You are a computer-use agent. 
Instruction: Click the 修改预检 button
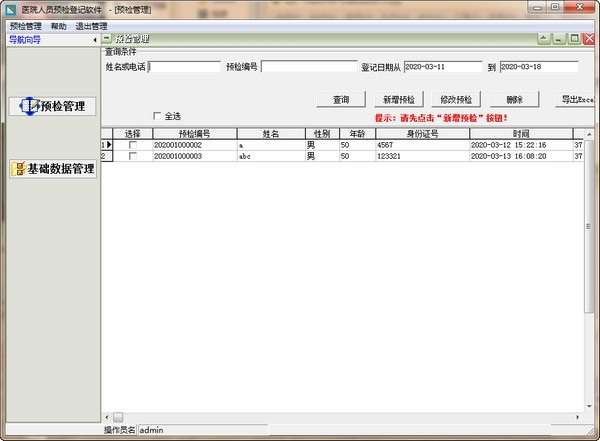[456, 100]
